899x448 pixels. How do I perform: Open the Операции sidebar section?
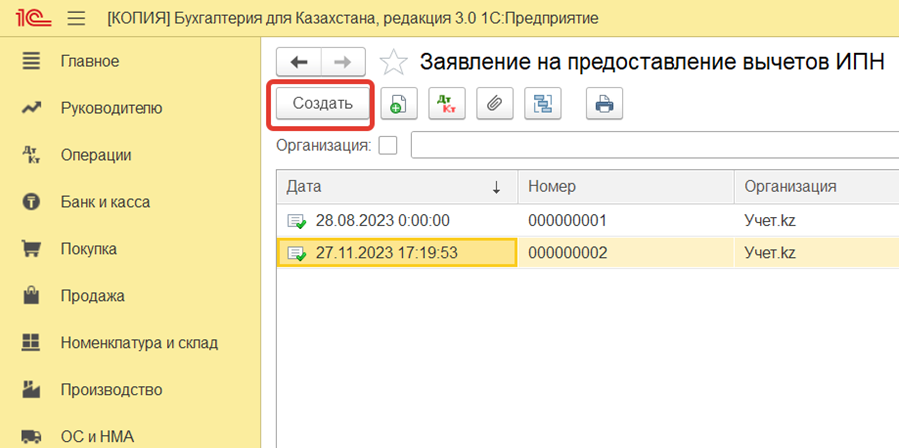click(95, 155)
